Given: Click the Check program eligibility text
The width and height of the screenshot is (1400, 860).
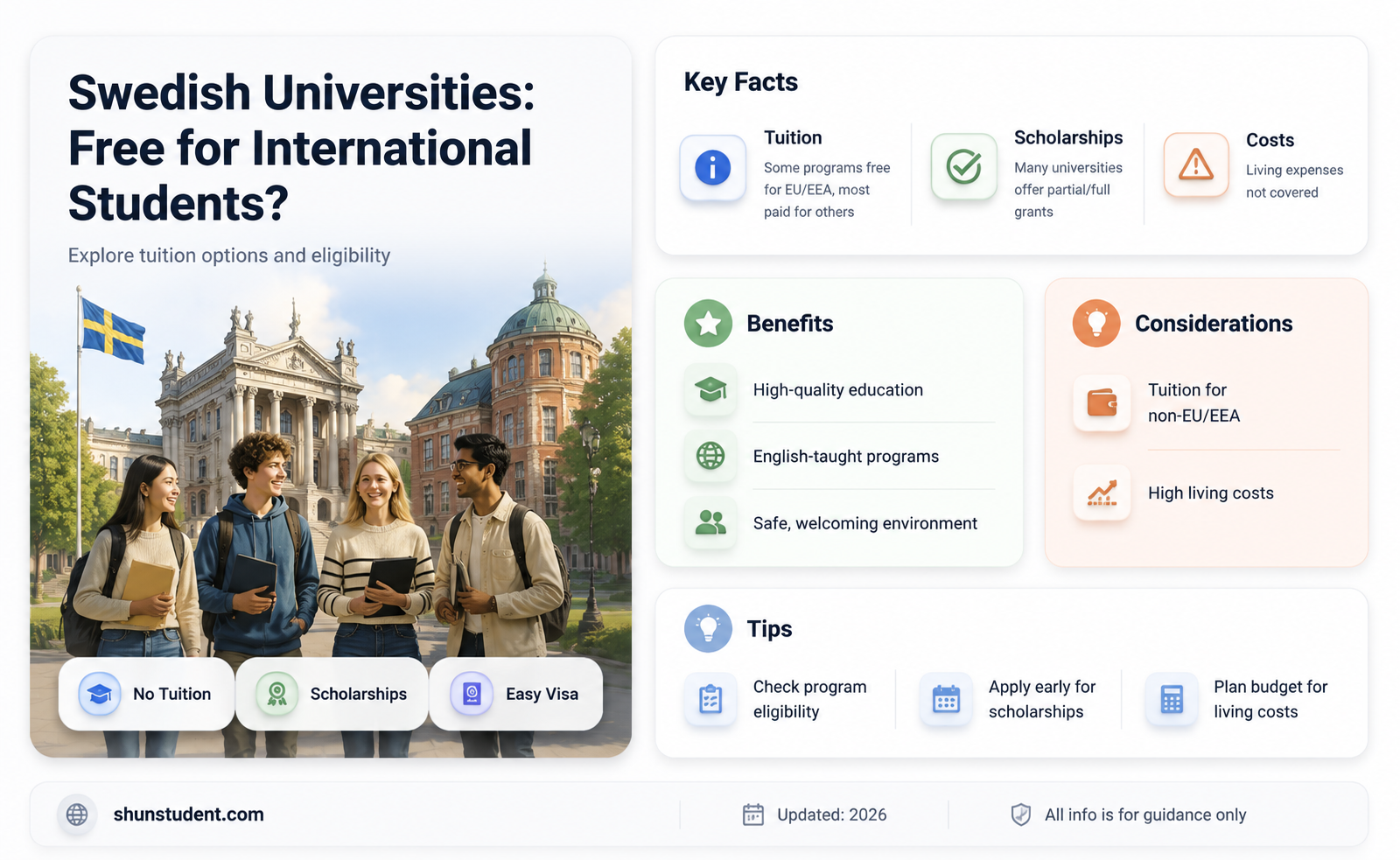Looking at the screenshot, I should click(809, 699).
